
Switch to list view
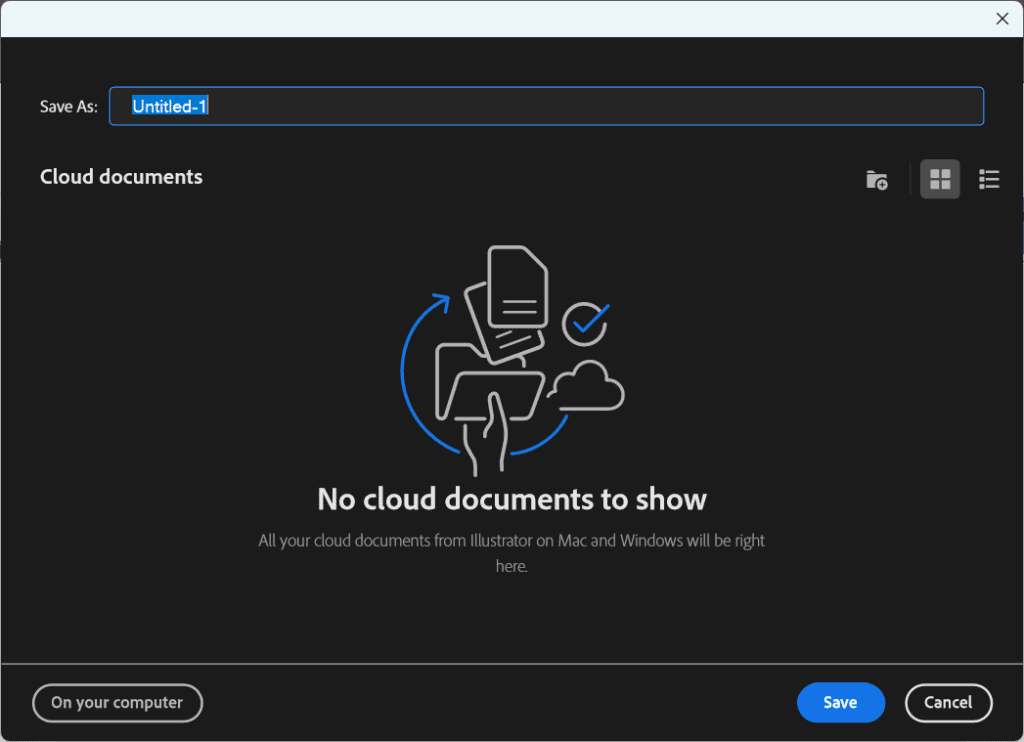coord(989,180)
